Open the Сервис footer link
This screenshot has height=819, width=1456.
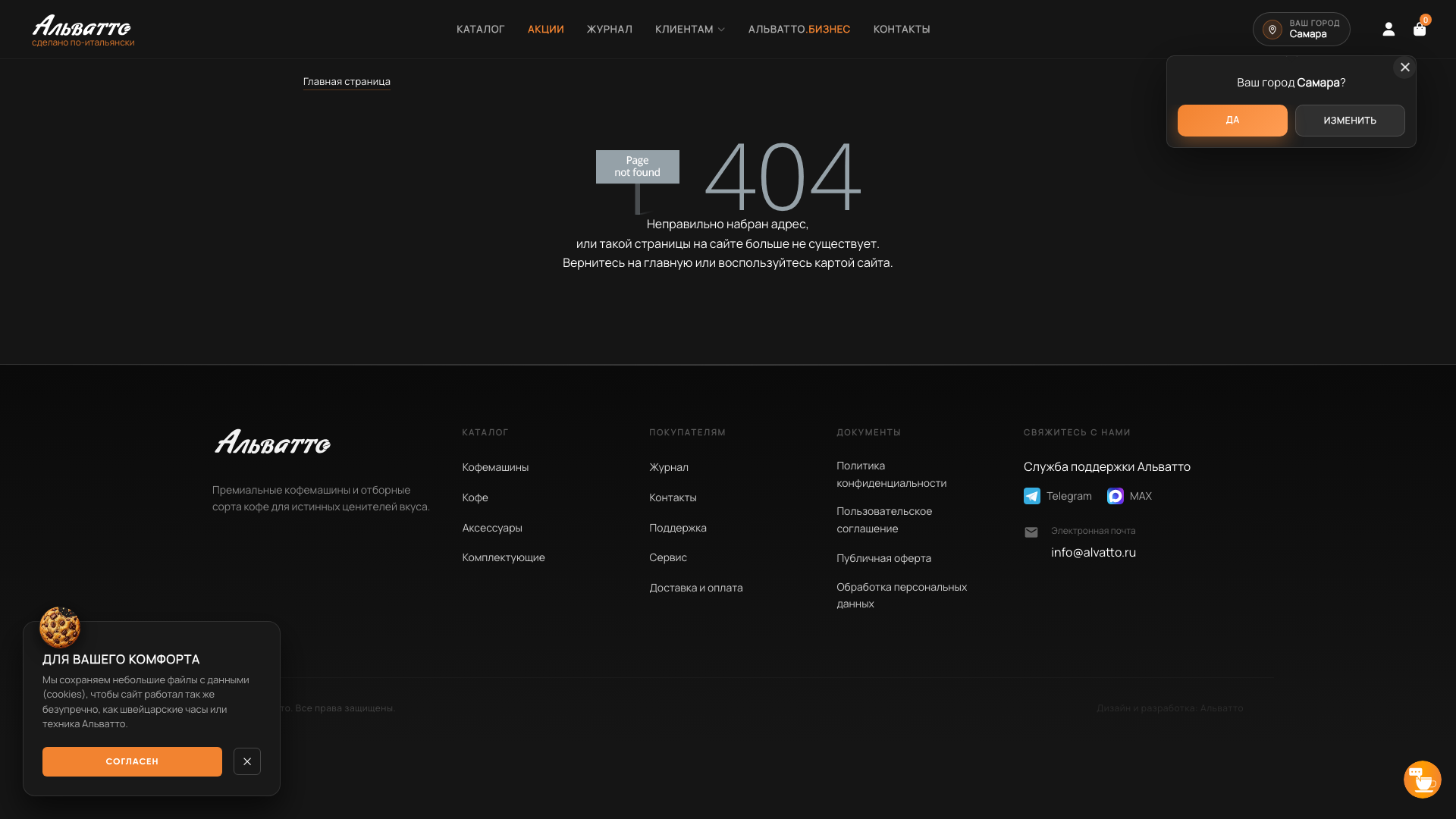pyautogui.click(x=668, y=557)
